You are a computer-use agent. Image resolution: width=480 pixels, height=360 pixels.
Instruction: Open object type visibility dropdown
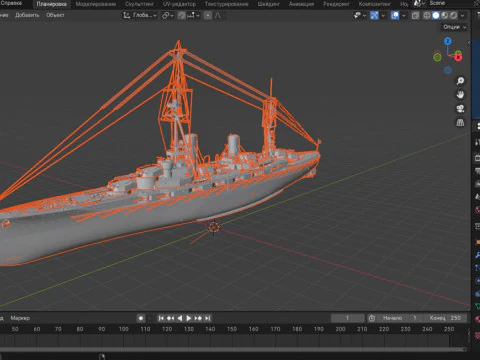(360, 15)
